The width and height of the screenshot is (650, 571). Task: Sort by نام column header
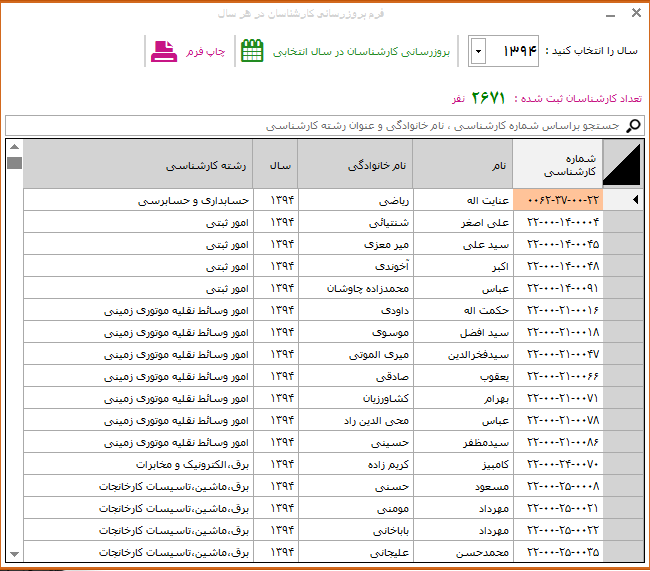tap(463, 164)
